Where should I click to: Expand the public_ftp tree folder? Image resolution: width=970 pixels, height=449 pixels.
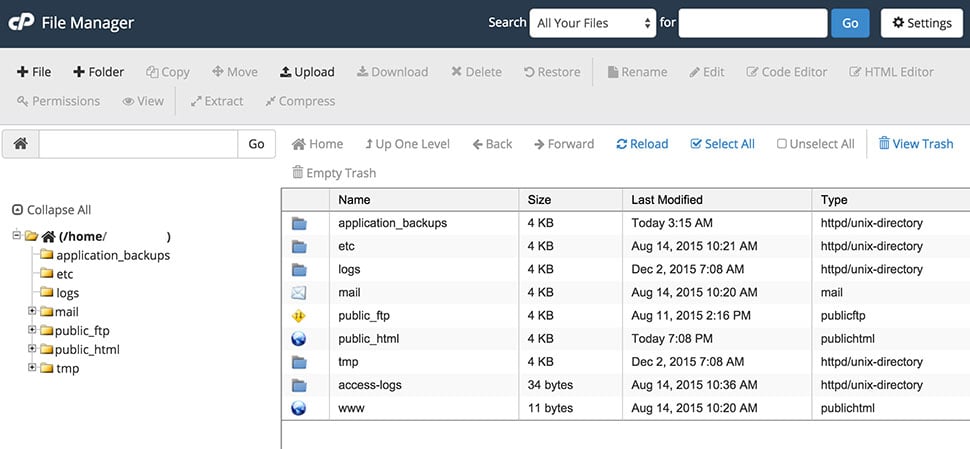[x=32, y=330]
